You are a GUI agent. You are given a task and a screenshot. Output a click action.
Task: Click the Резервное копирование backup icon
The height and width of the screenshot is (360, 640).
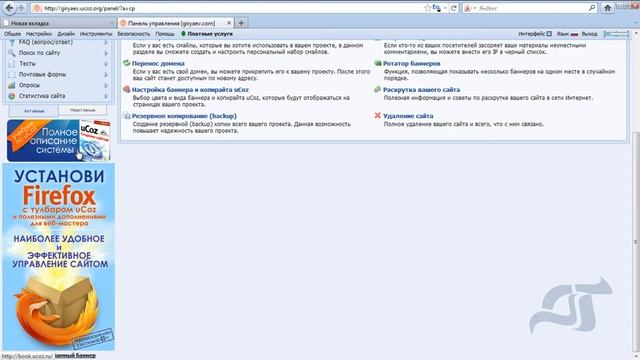coord(127,116)
